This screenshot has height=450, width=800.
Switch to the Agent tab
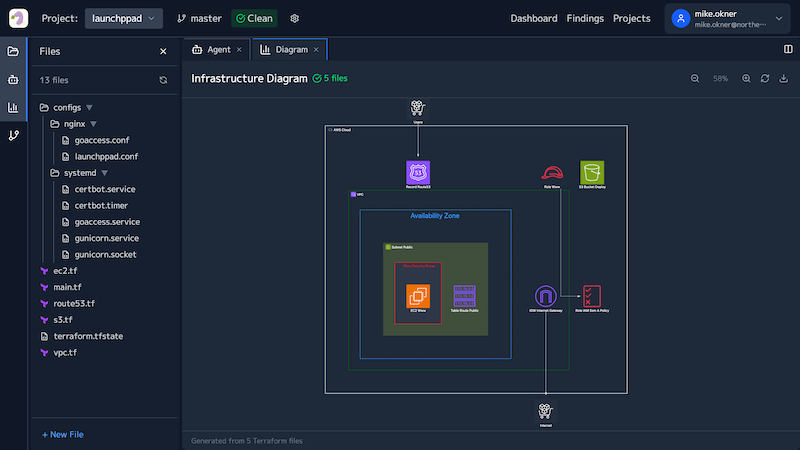[x=217, y=49]
